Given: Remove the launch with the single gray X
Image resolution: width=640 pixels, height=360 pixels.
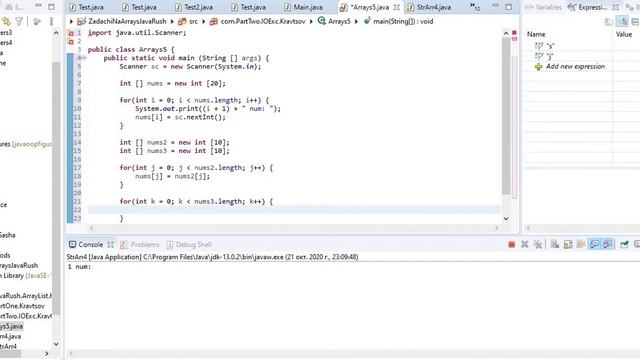Looking at the screenshot, I should (x=524, y=244).
